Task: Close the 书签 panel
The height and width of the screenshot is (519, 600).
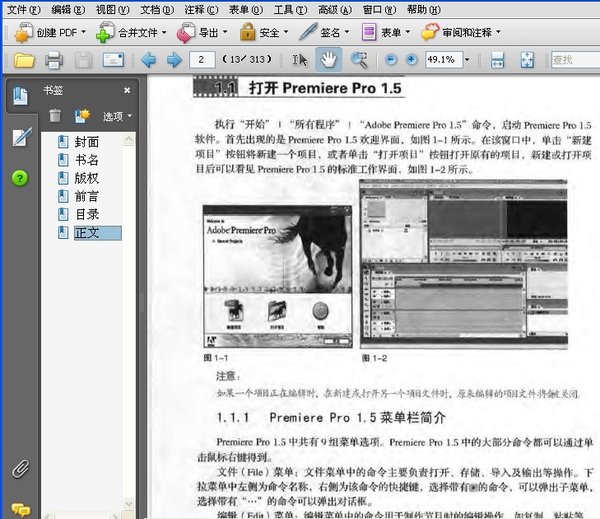Action: (127, 90)
